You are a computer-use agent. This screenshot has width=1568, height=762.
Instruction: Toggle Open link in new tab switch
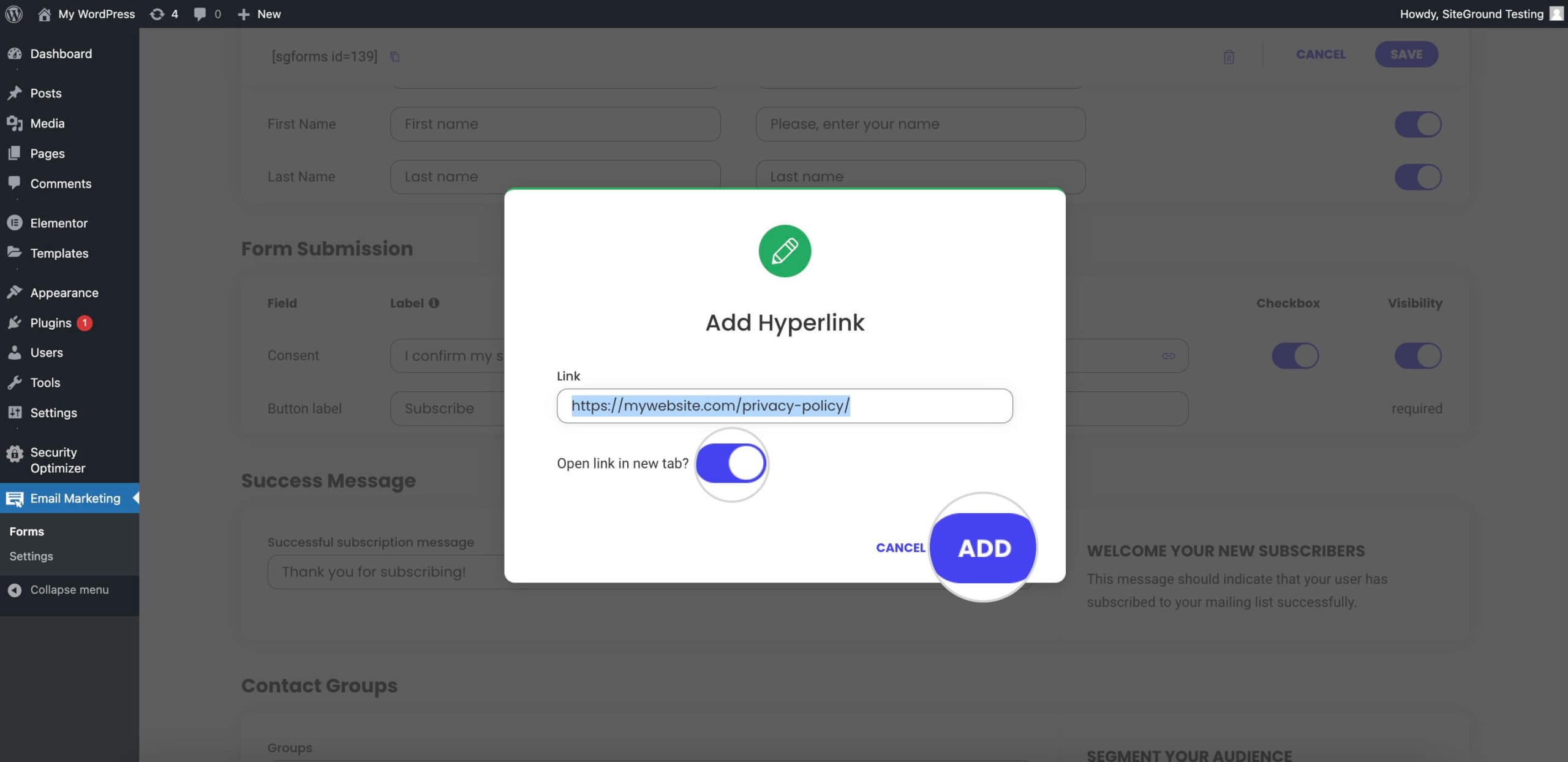pos(731,463)
